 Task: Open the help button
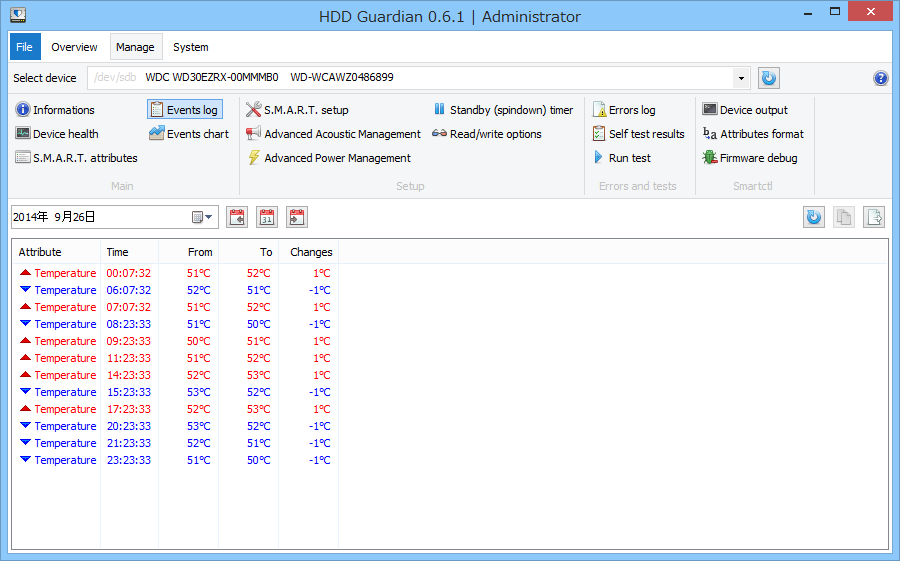[880, 78]
